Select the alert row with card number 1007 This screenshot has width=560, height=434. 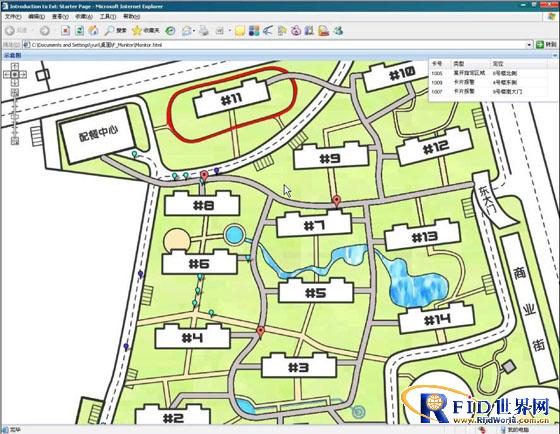pos(488,91)
